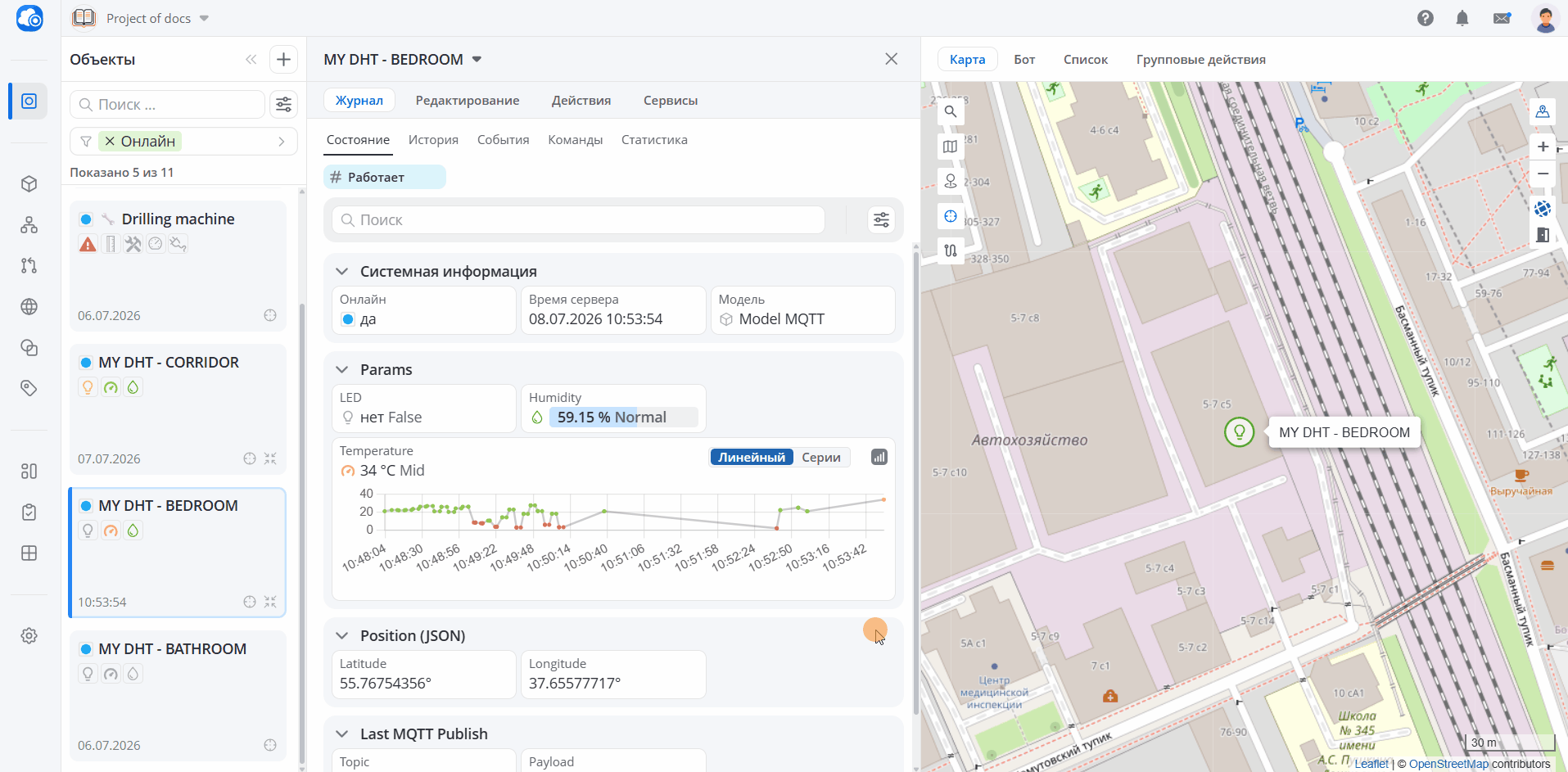This screenshot has height=772, width=1568.
Task: Collapse the Last MQTT Publish section
Action: [342, 734]
